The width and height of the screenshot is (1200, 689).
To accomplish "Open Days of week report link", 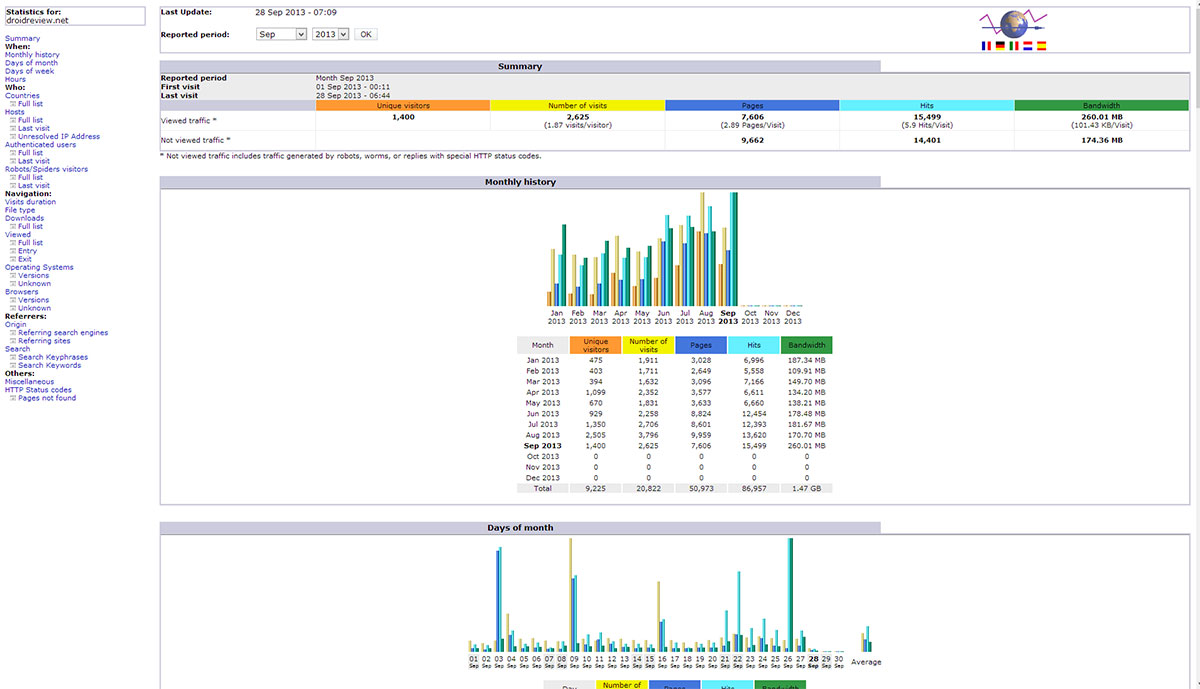I will coord(30,71).
